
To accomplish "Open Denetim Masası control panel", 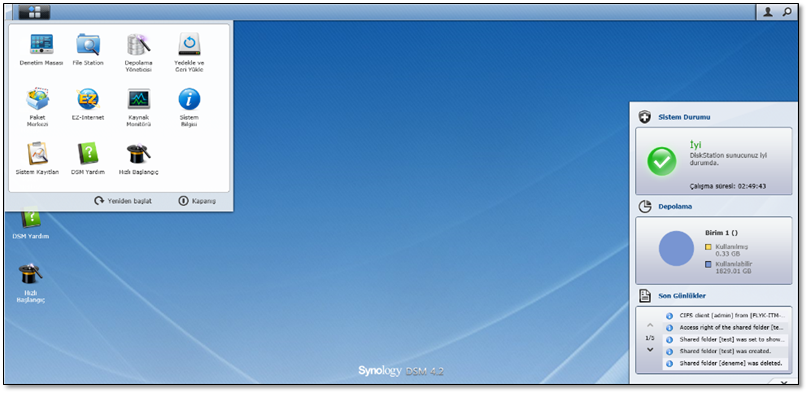I will click(x=41, y=49).
